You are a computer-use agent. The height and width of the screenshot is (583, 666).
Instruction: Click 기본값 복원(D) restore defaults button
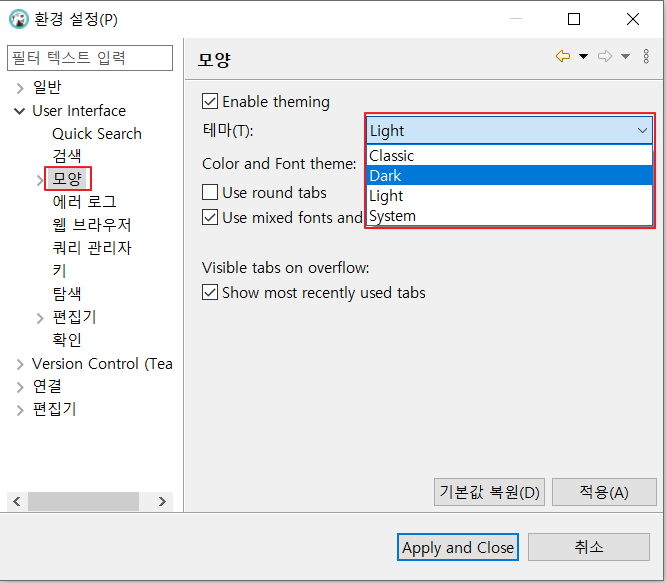pos(489,492)
